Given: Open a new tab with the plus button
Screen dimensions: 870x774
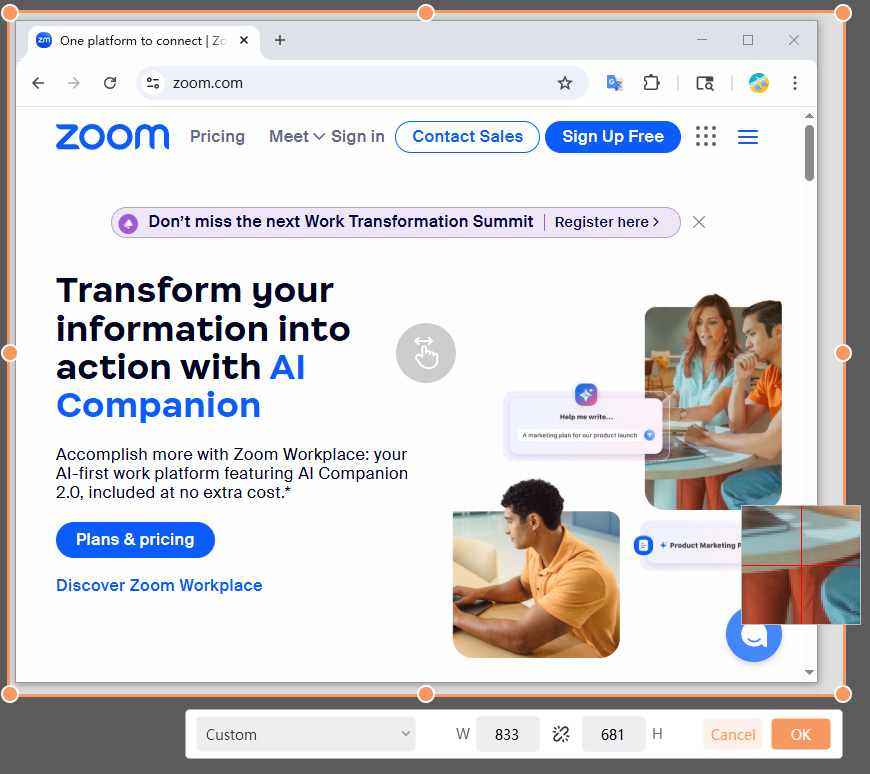Looking at the screenshot, I should [280, 40].
